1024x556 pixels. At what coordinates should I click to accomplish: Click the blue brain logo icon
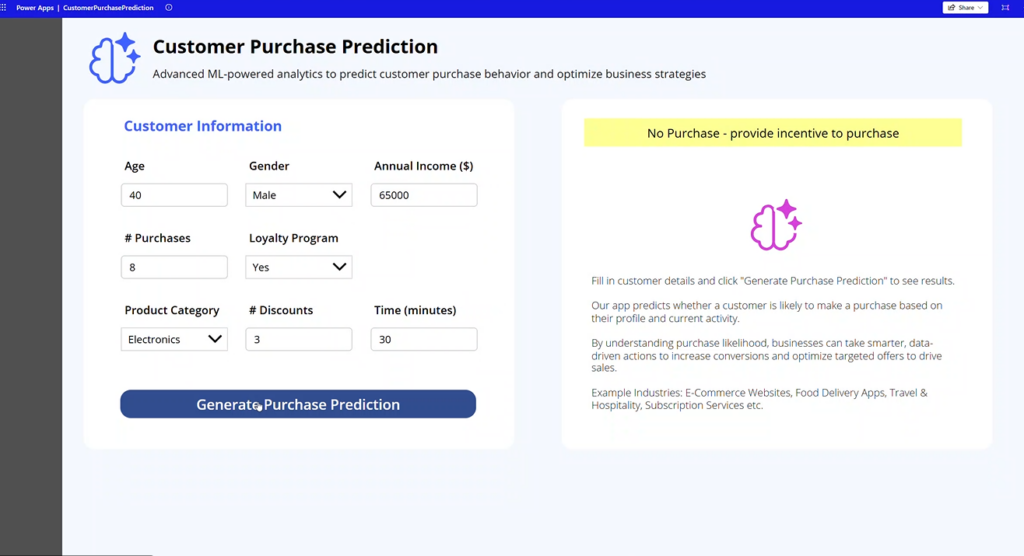pyautogui.click(x=114, y=58)
